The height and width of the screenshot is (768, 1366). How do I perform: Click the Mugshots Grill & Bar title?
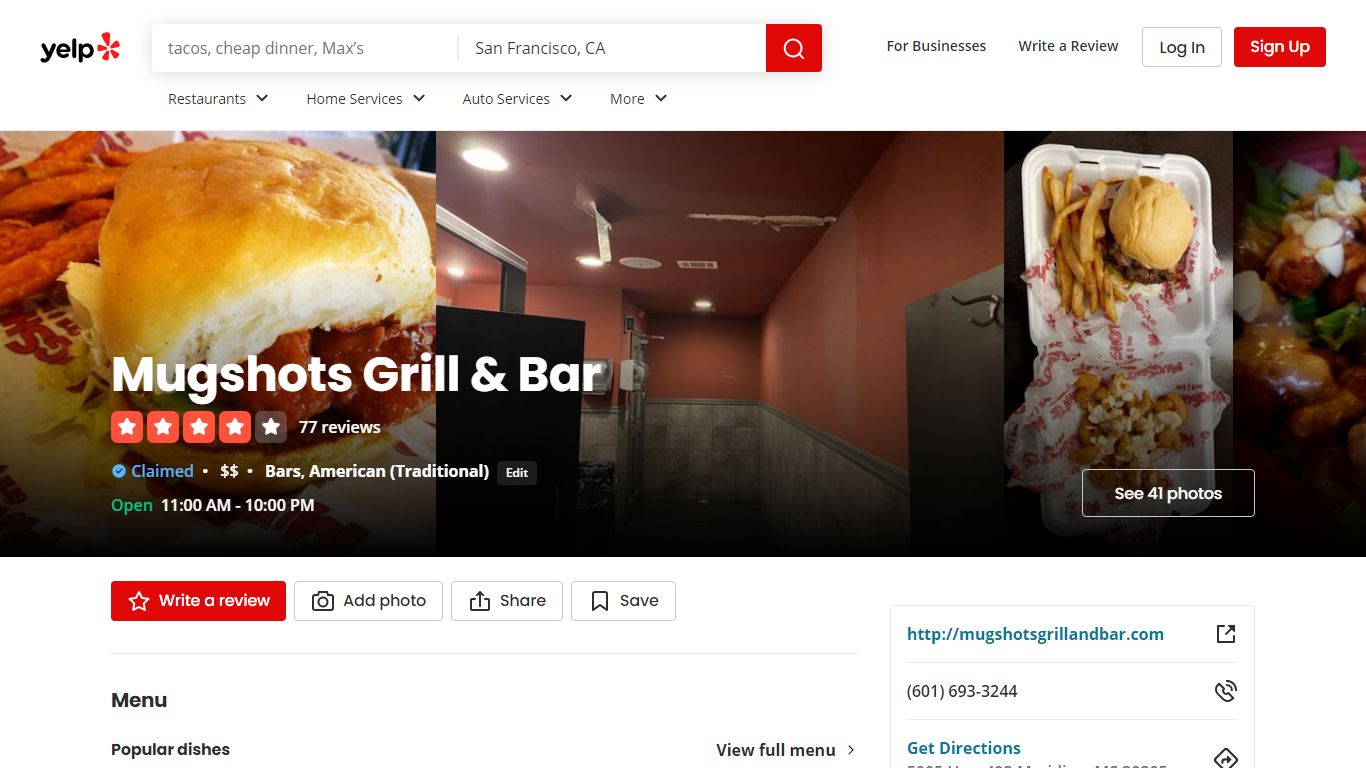pos(357,375)
